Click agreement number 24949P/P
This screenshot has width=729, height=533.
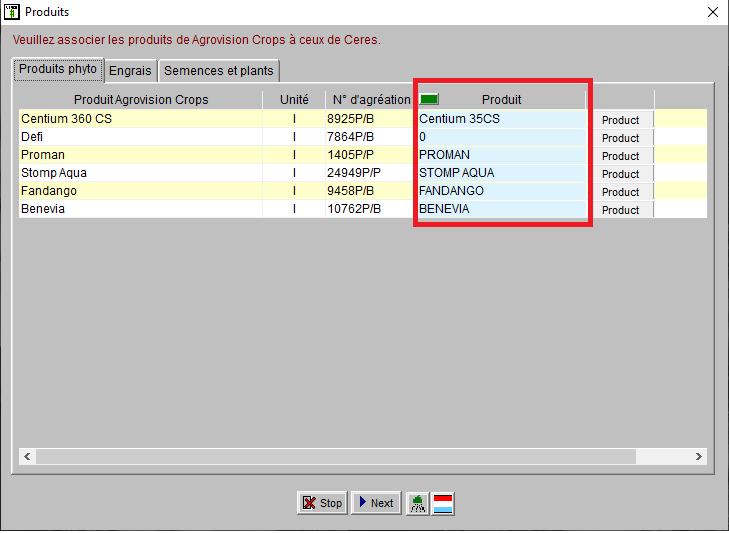click(x=371, y=173)
